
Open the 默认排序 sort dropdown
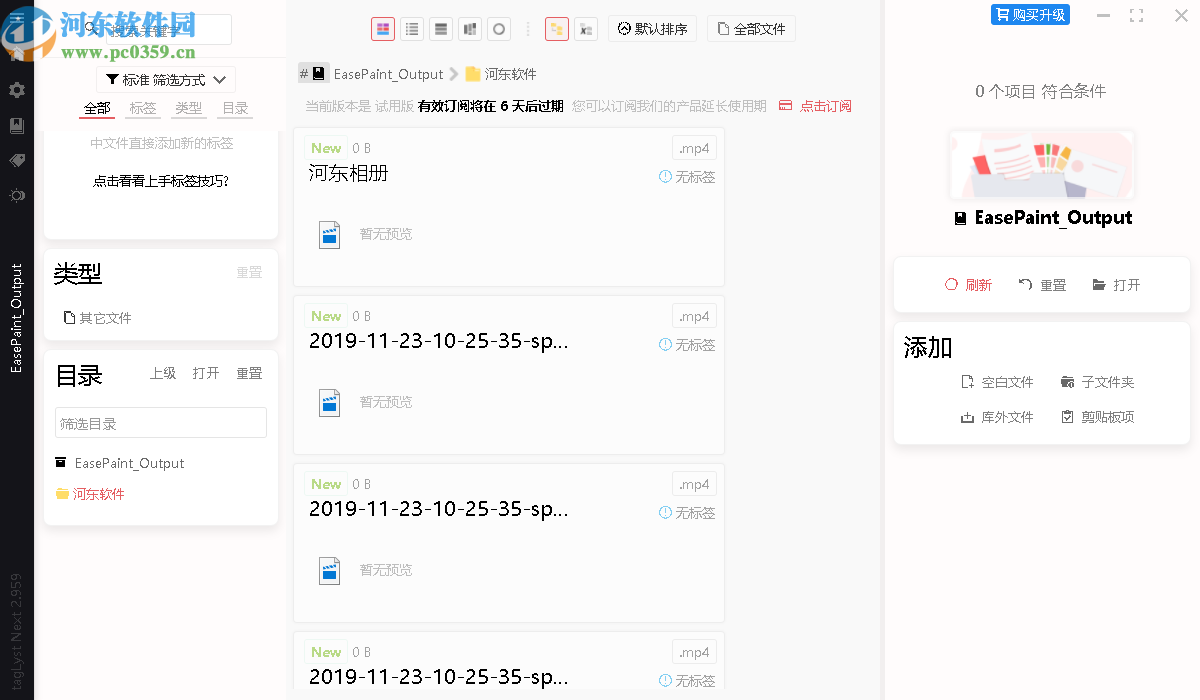(652, 28)
